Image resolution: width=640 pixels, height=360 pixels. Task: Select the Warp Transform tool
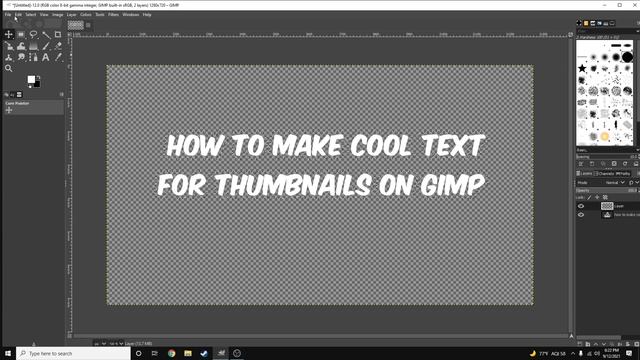tap(21, 46)
